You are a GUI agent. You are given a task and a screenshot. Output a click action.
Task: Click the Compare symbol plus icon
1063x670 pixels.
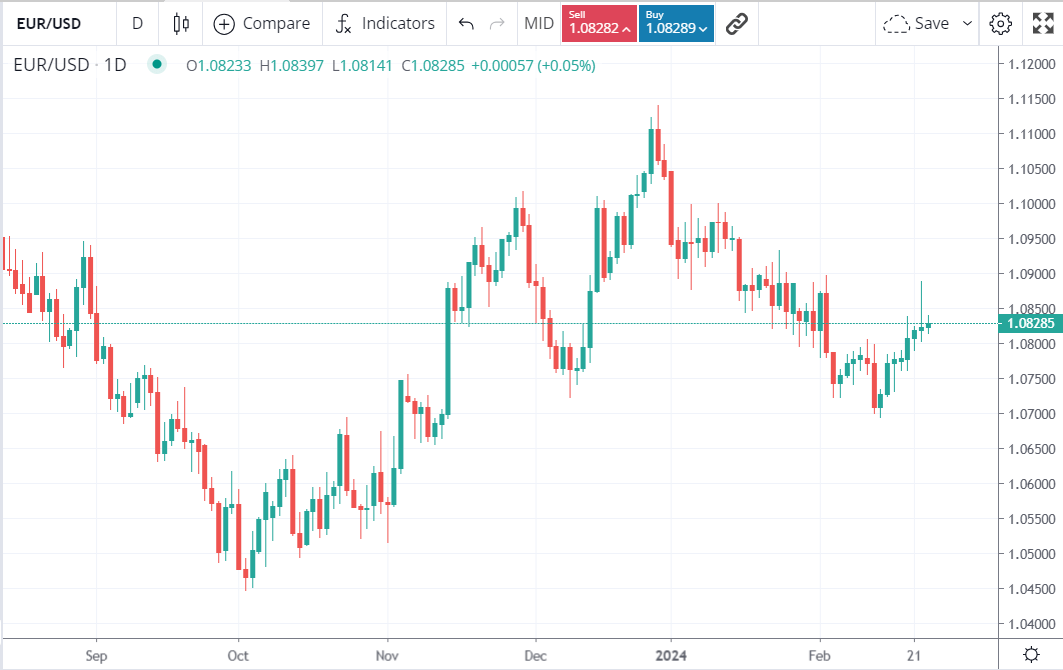pos(224,23)
